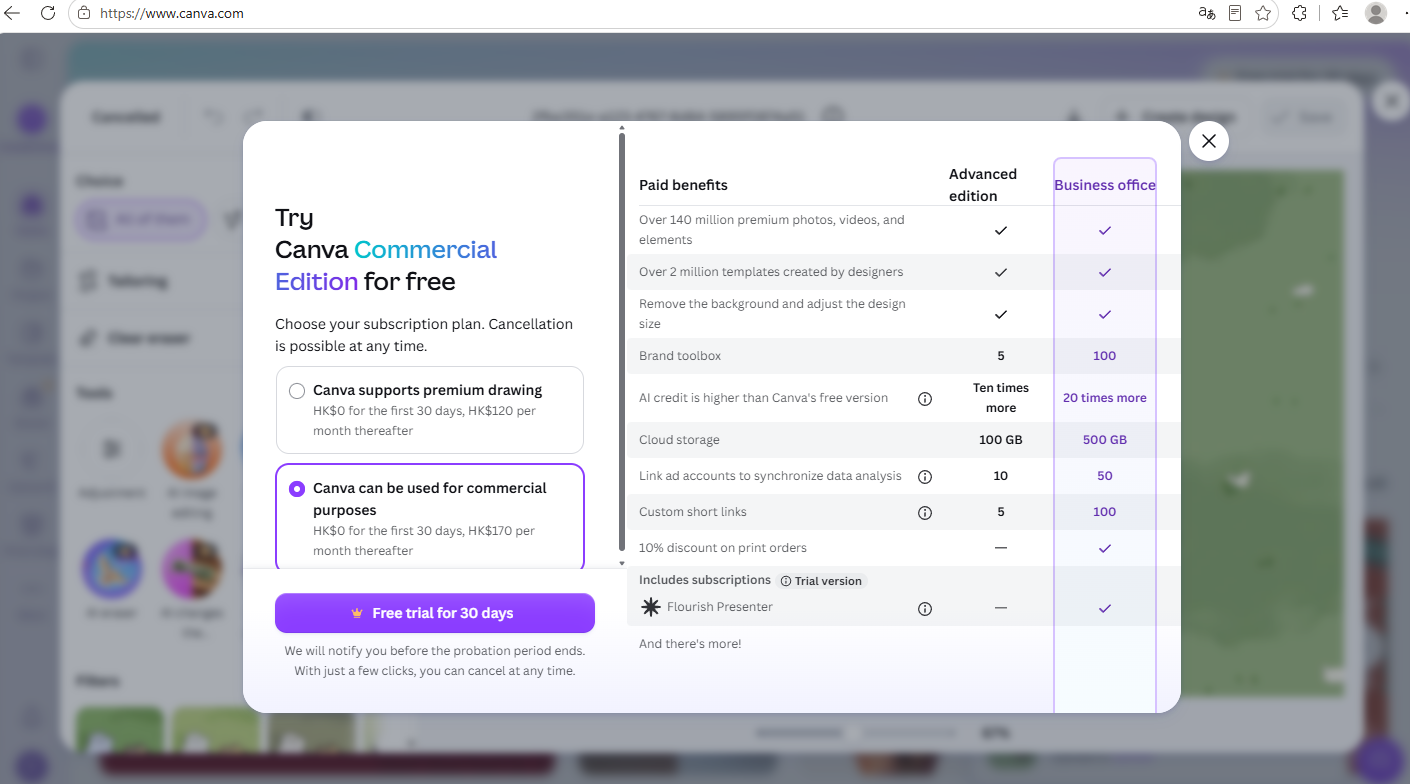Image resolution: width=1410 pixels, height=784 pixels.
Task: Click 'And there's more!' text
Action: pos(690,644)
